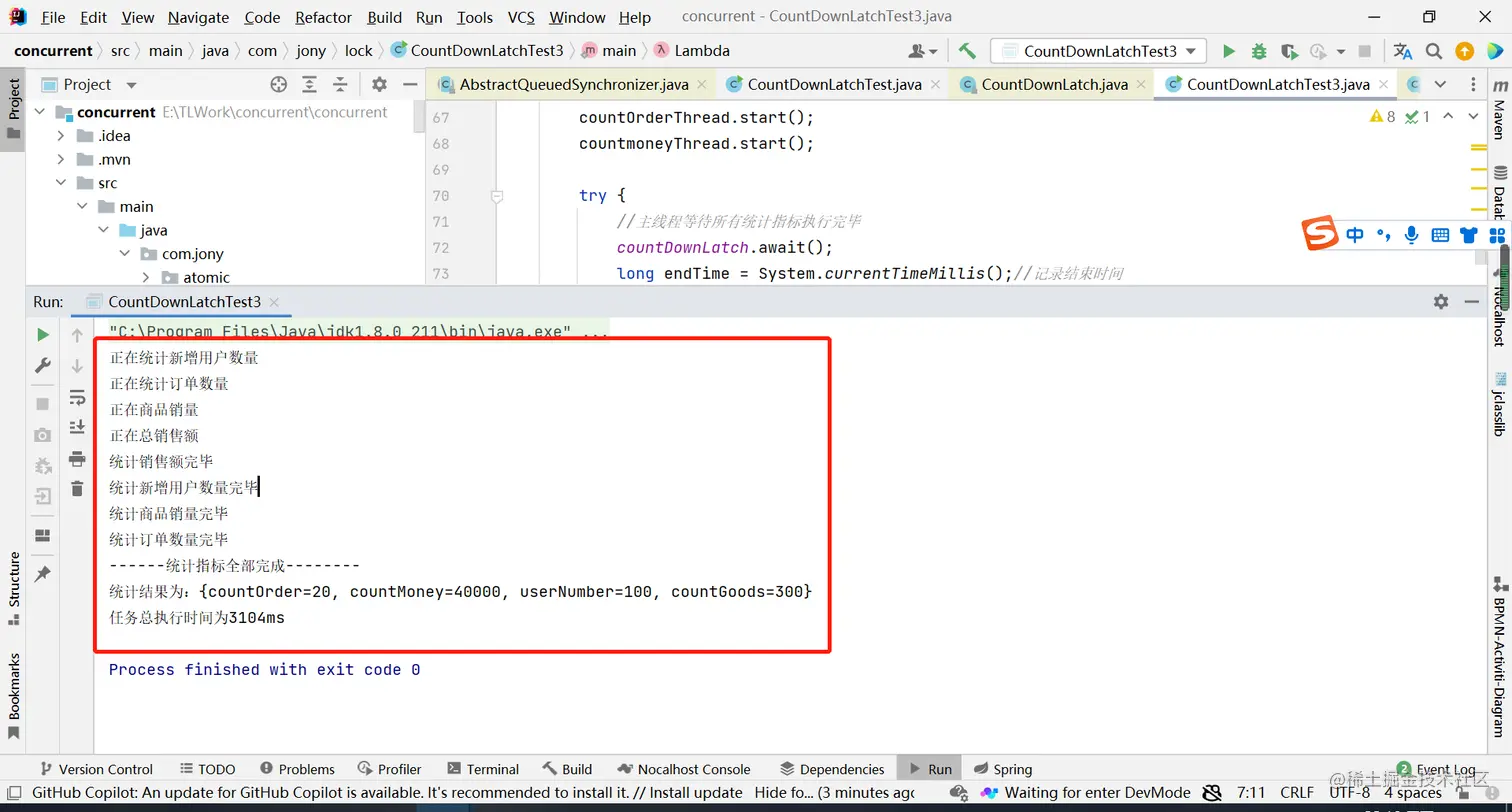Open the VCS menu
The height and width of the screenshot is (812, 1512).
(x=521, y=17)
